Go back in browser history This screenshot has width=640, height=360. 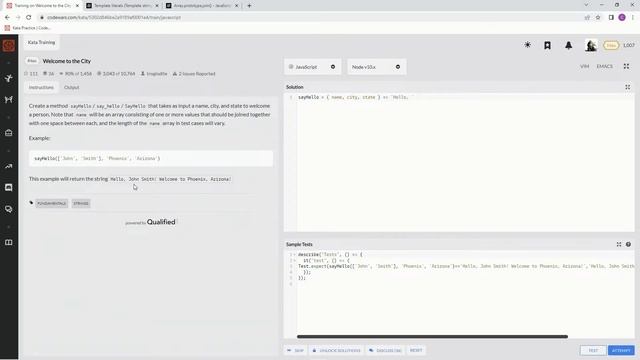[7, 18]
